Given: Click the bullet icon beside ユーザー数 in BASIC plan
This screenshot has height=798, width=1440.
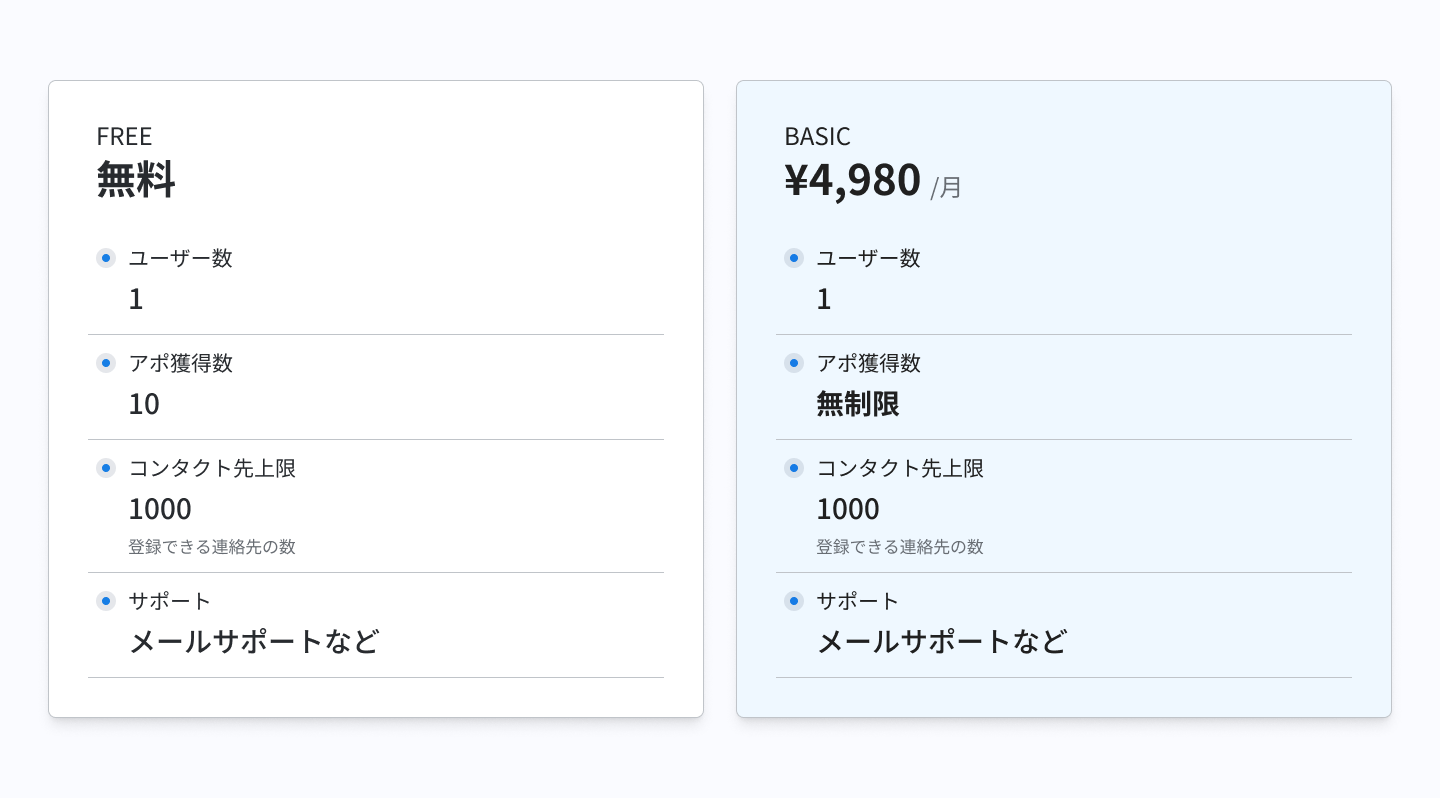Looking at the screenshot, I should click(x=794, y=258).
